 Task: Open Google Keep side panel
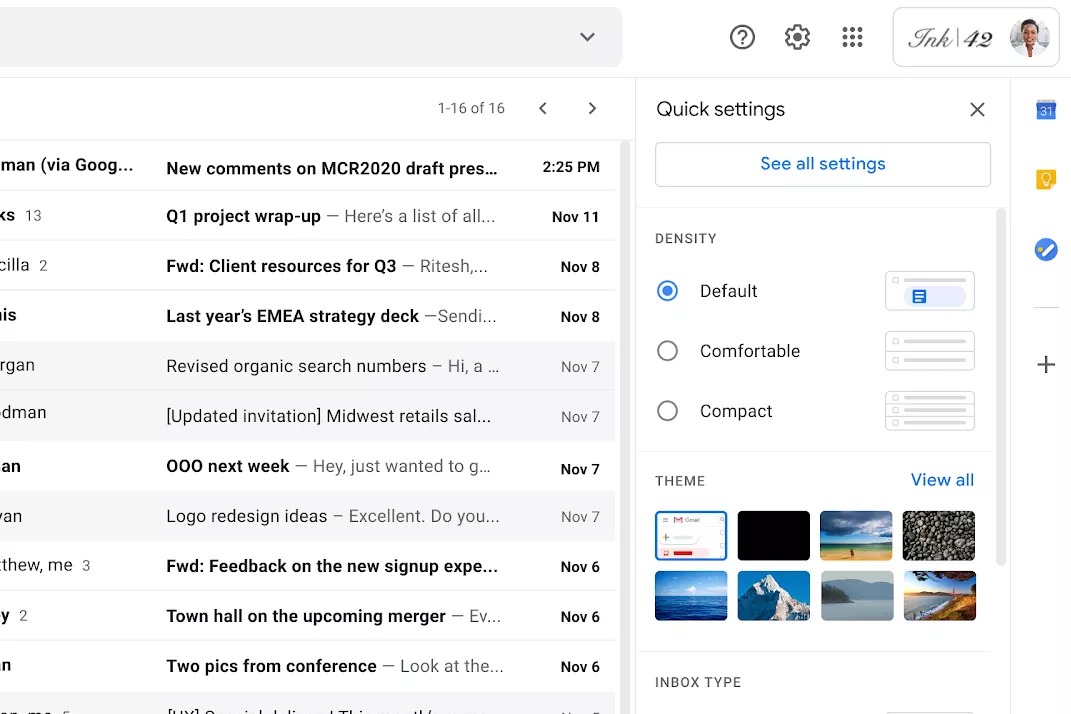[1046, 180]
